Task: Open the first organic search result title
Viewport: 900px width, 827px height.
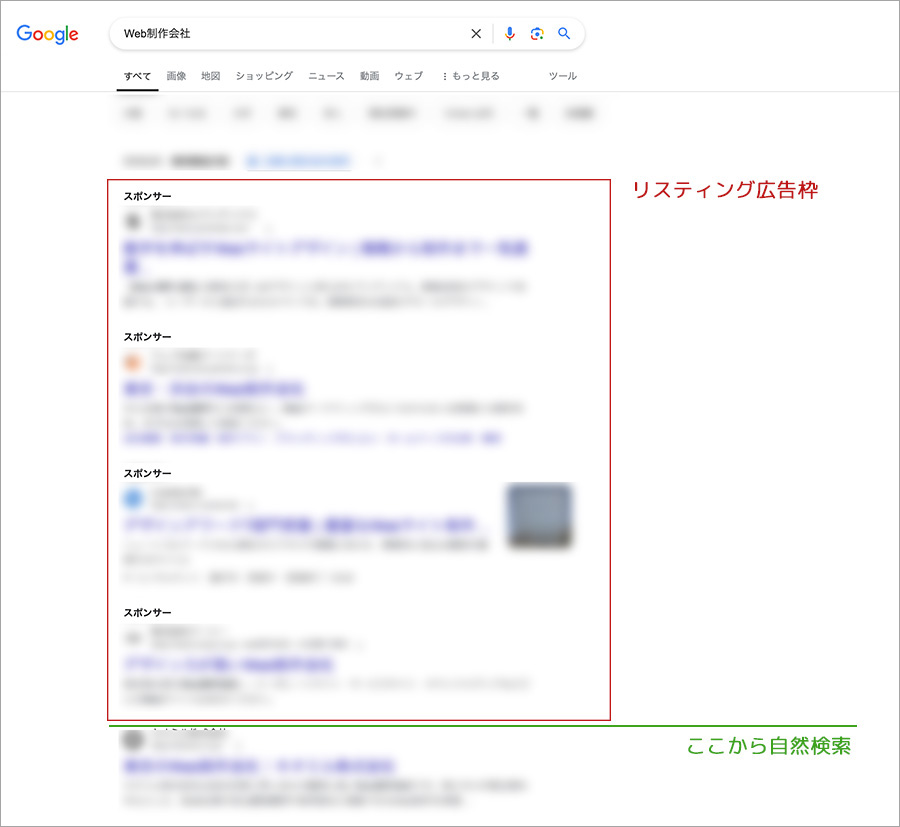Action: (259, 766)
